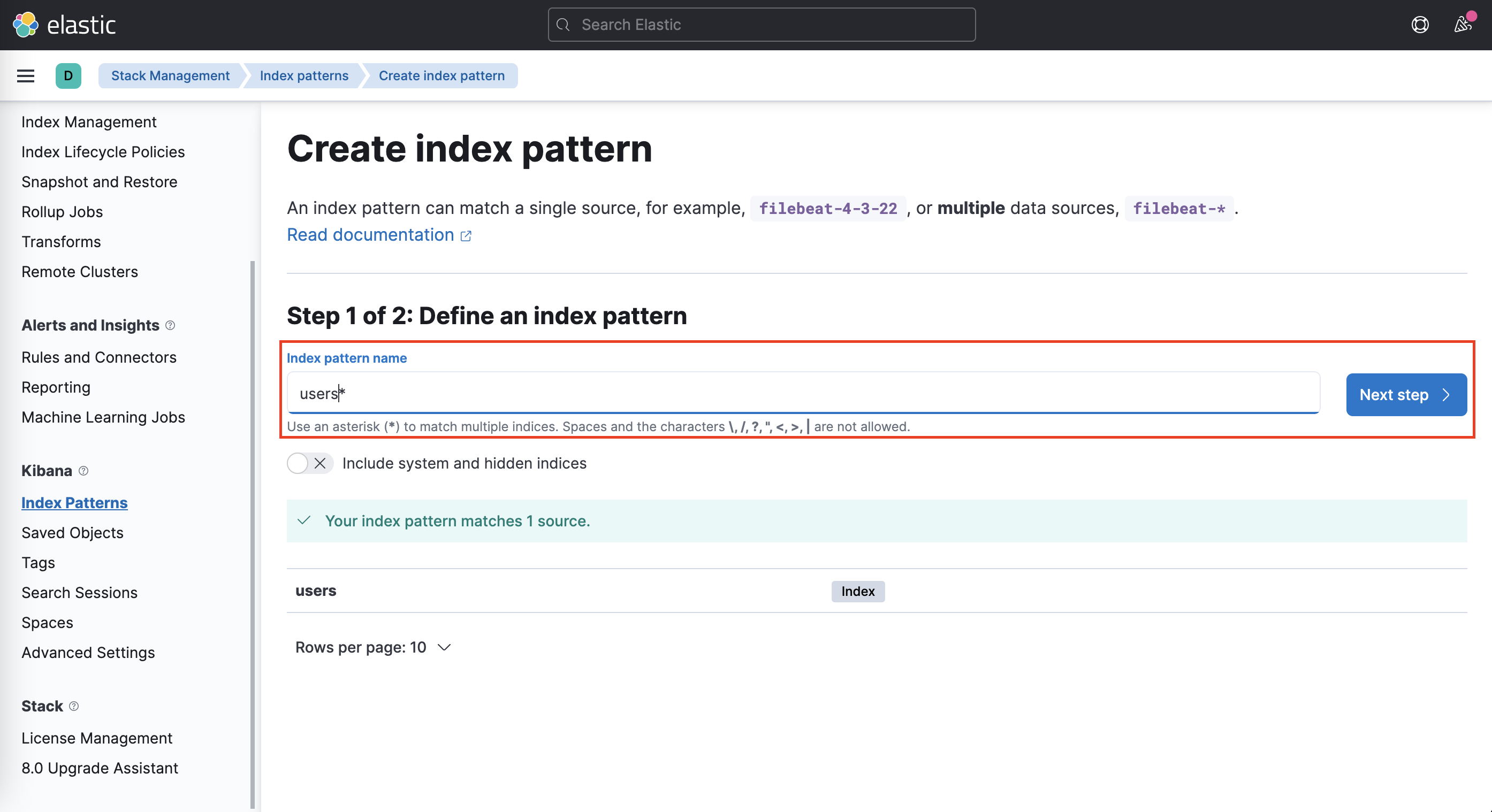Click the matched 'users' index row
Image resolution: width=1492 pixels, height=812 pixels.
(x=877, y=591)
